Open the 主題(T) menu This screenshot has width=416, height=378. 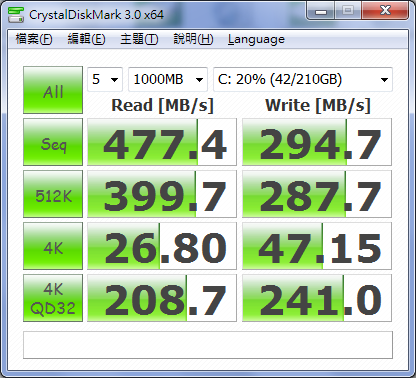tap(139, 39)
